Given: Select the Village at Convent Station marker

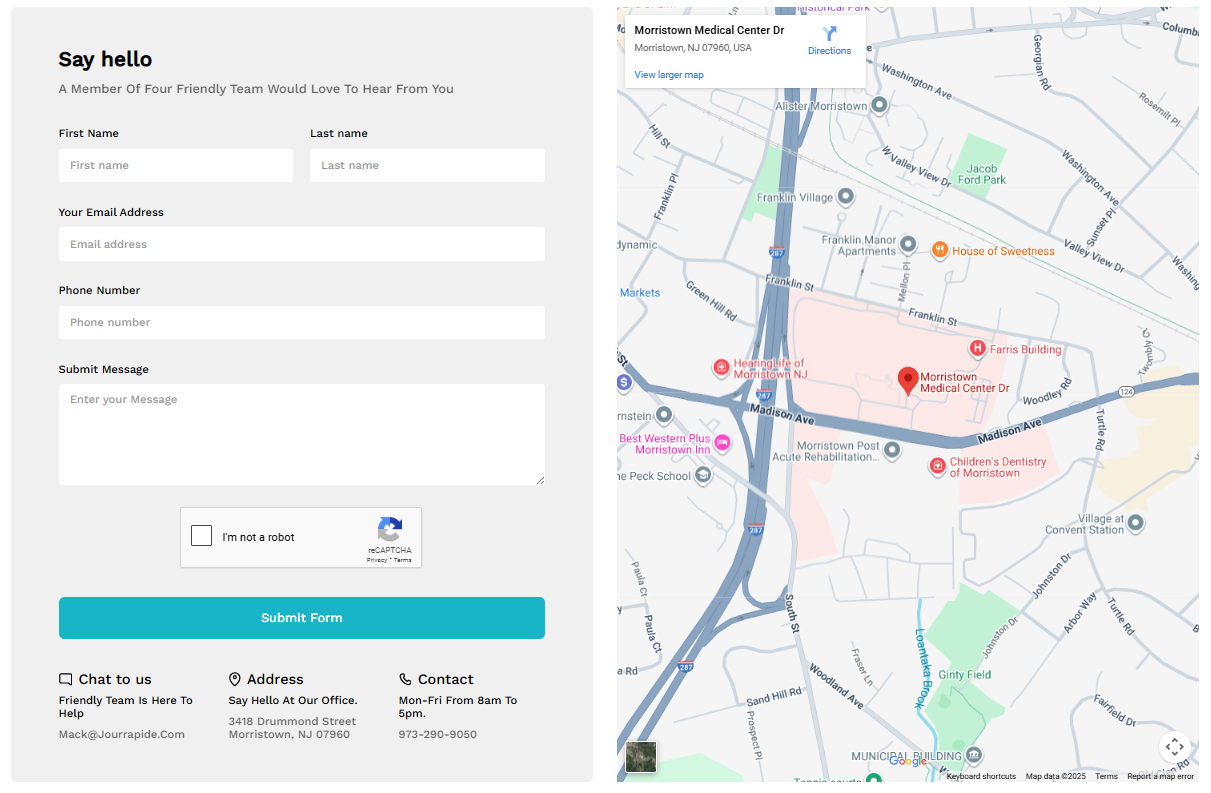Looking at the screenshot, I should (1135, 523).
